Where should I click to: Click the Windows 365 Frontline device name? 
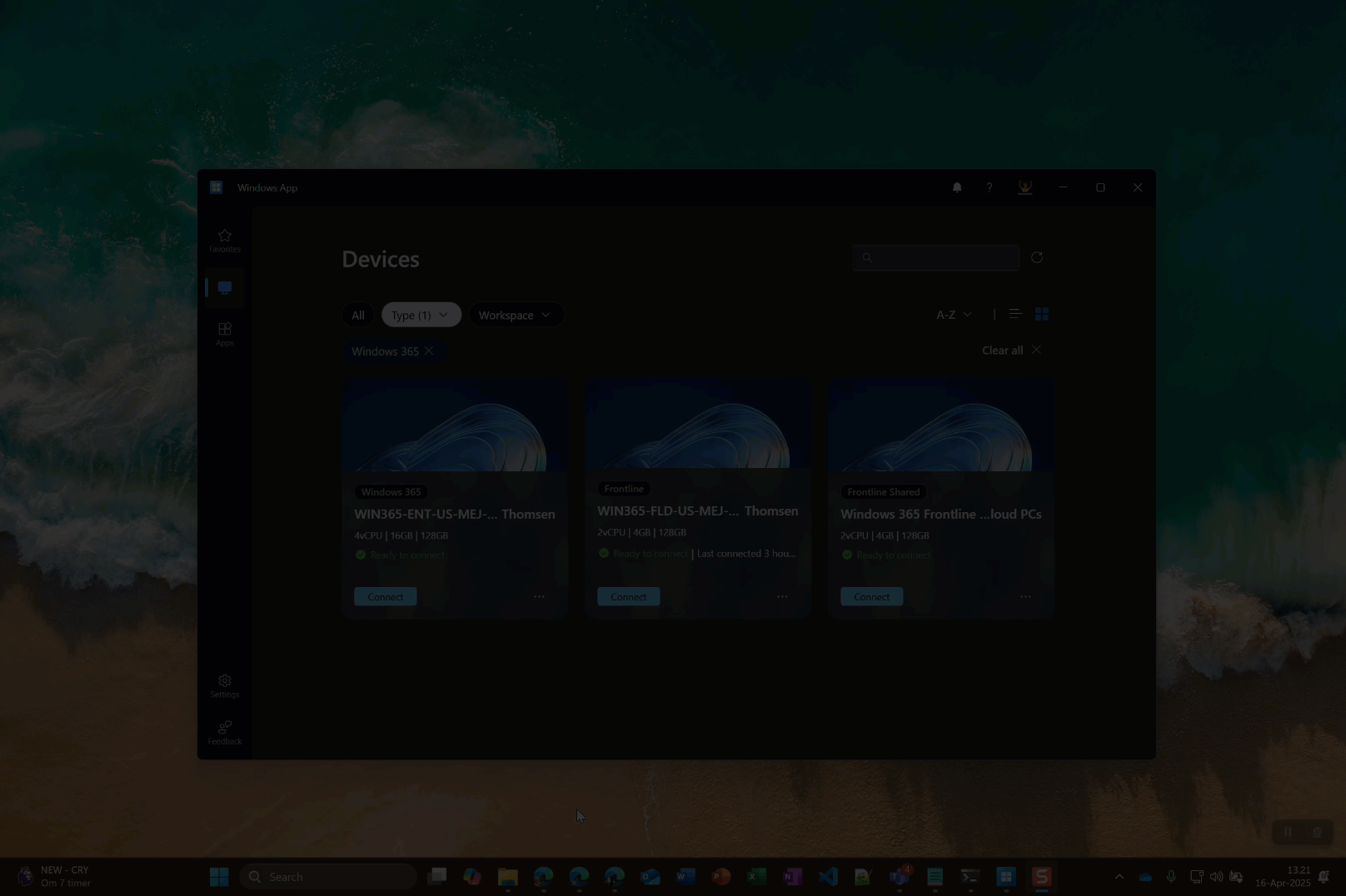[x=941, y=515]
